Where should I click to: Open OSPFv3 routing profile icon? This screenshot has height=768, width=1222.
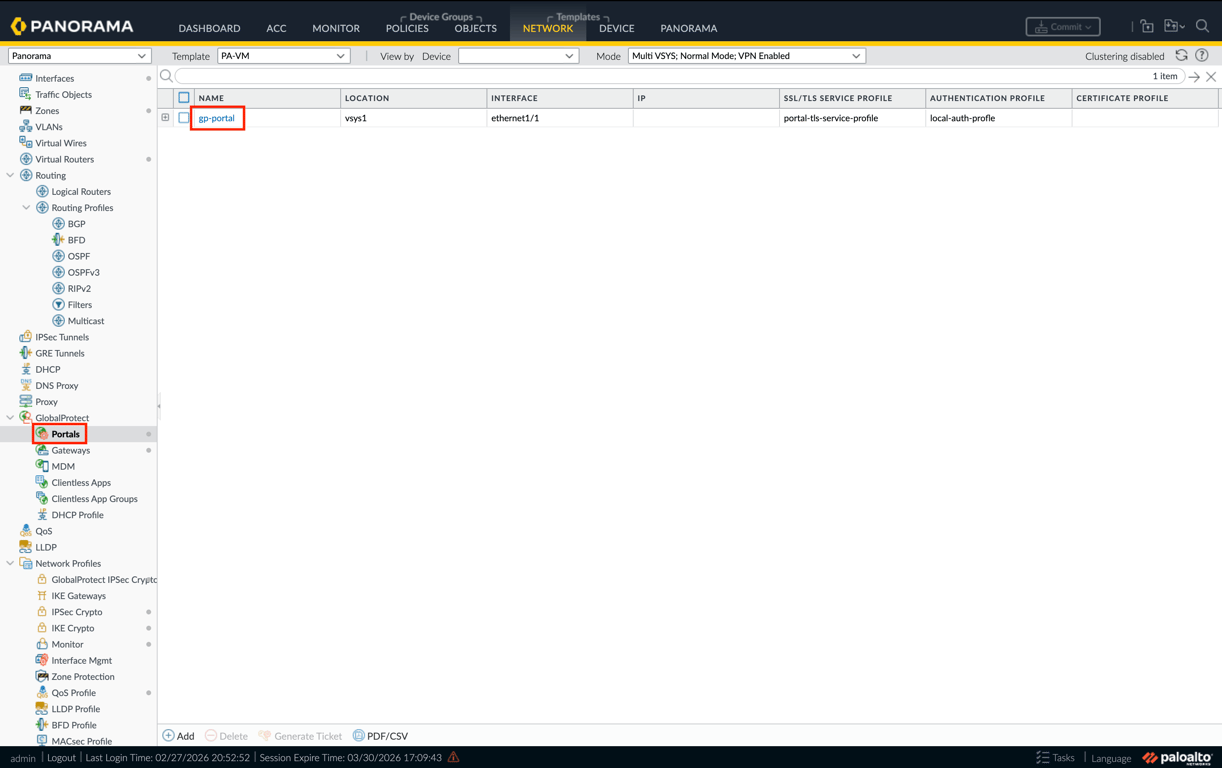click(x=58, y=272)
